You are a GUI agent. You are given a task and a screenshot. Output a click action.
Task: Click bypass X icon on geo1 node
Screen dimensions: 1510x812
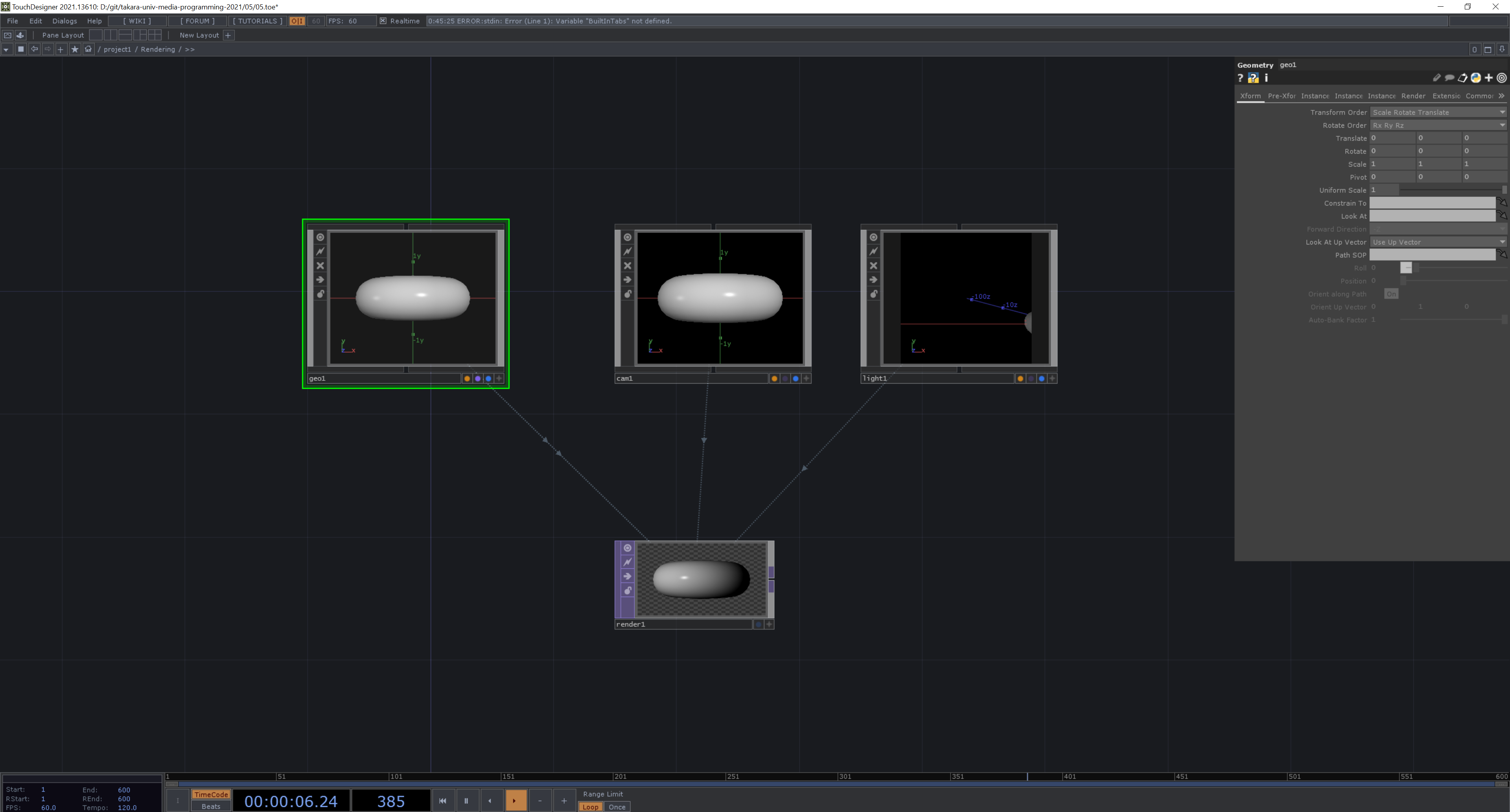pos(320,265)
